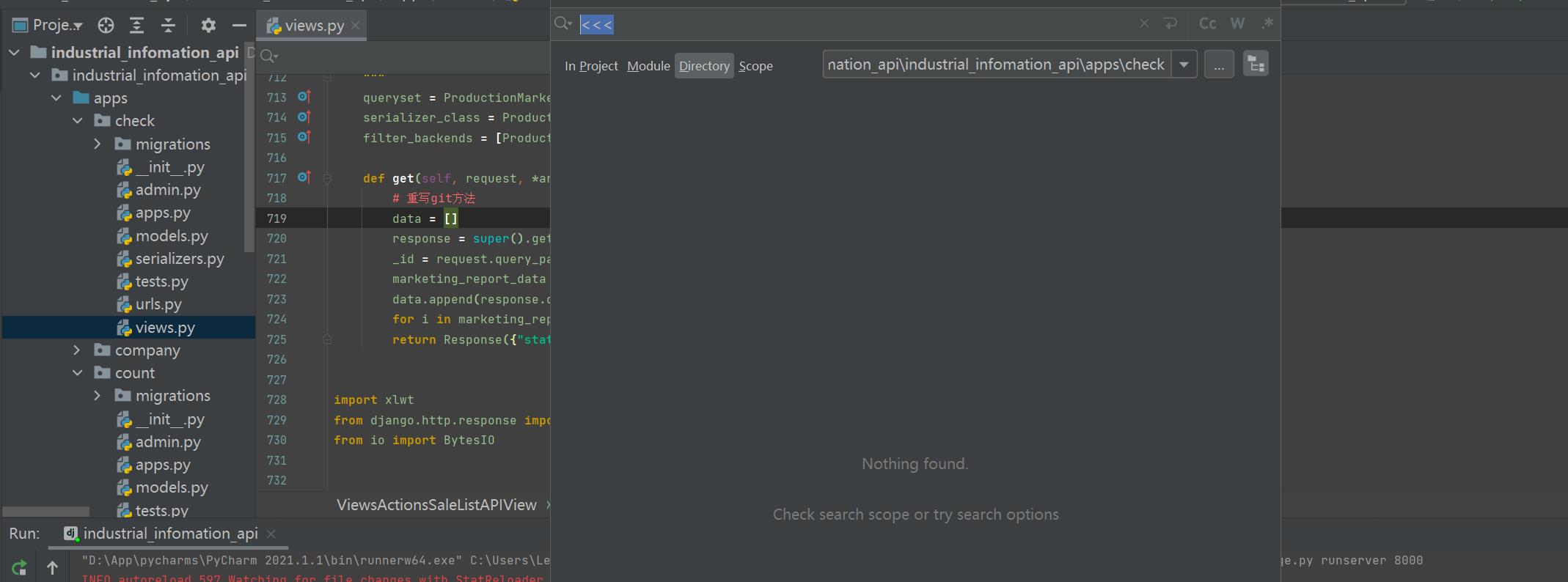The height and width of the screenshot is (582, 1568).
Task: Click the up arrow icon in Run panel
Action: [x=52, y=567]
